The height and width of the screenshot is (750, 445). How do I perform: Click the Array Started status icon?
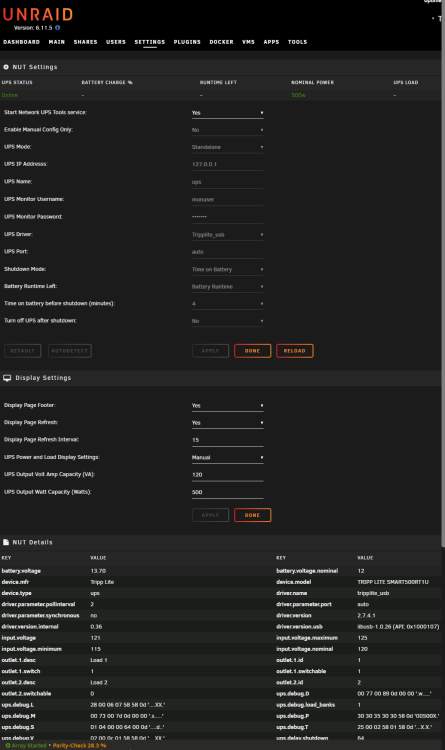[x=7, y=746]
